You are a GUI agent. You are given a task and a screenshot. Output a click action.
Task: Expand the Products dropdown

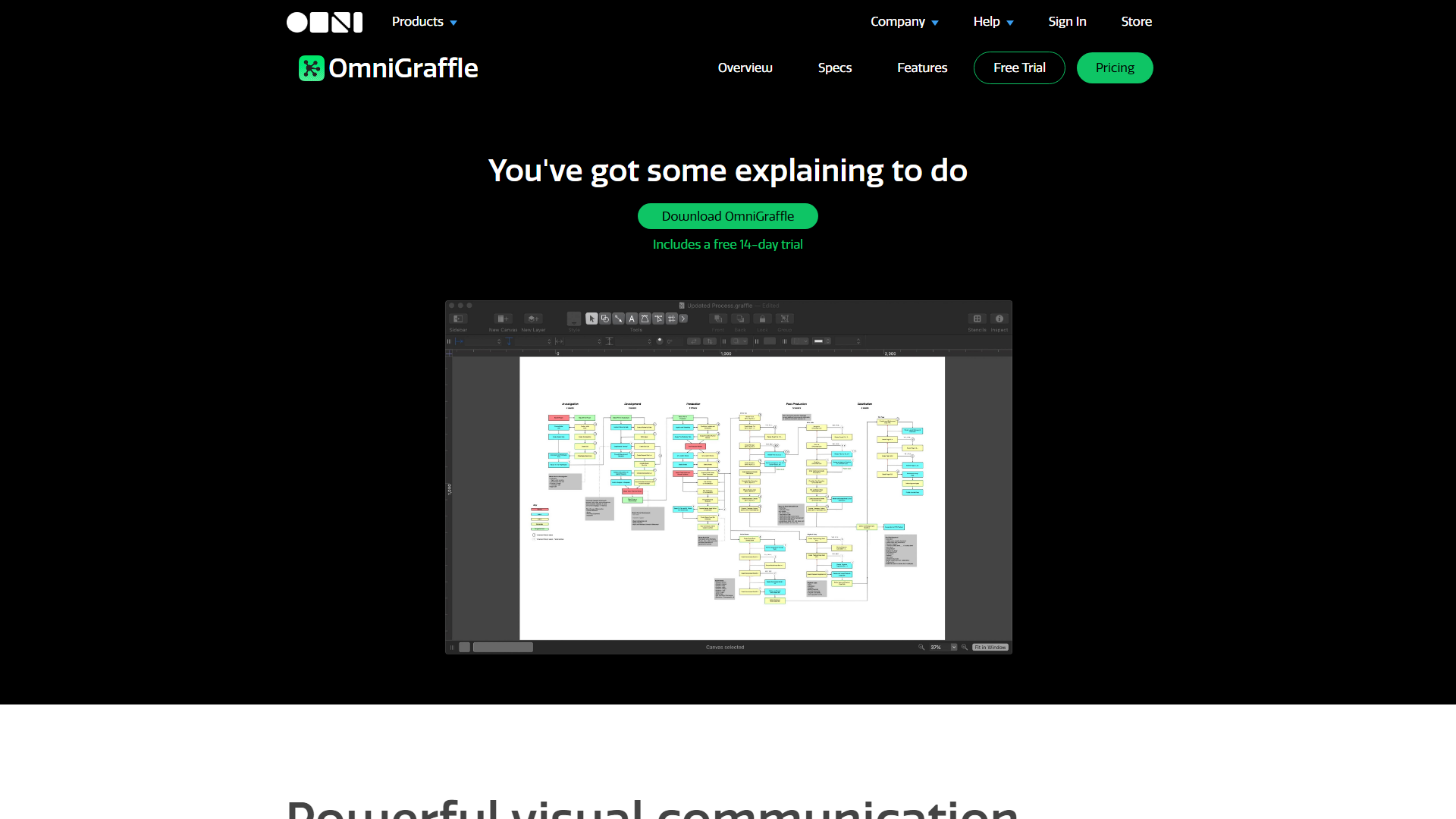423,21
